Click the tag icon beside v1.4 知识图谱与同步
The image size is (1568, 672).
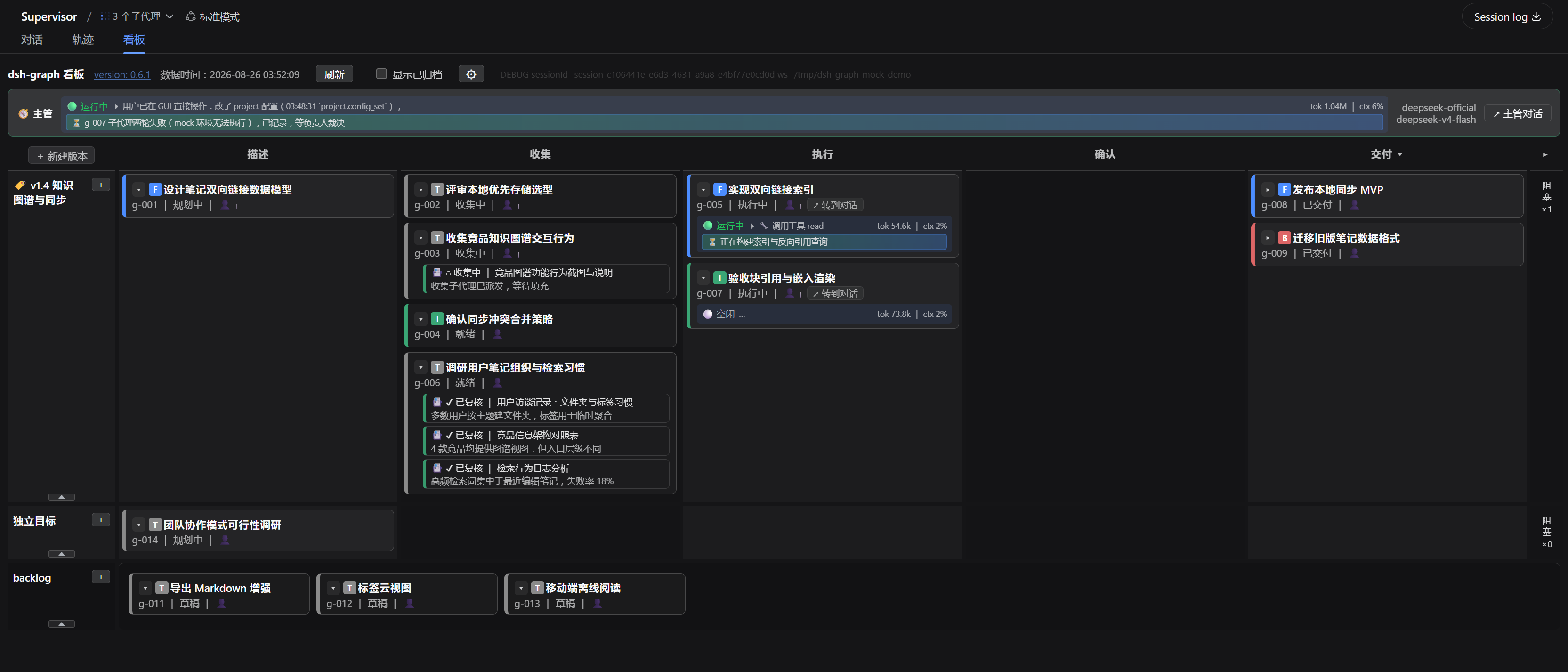coord(19,185)
